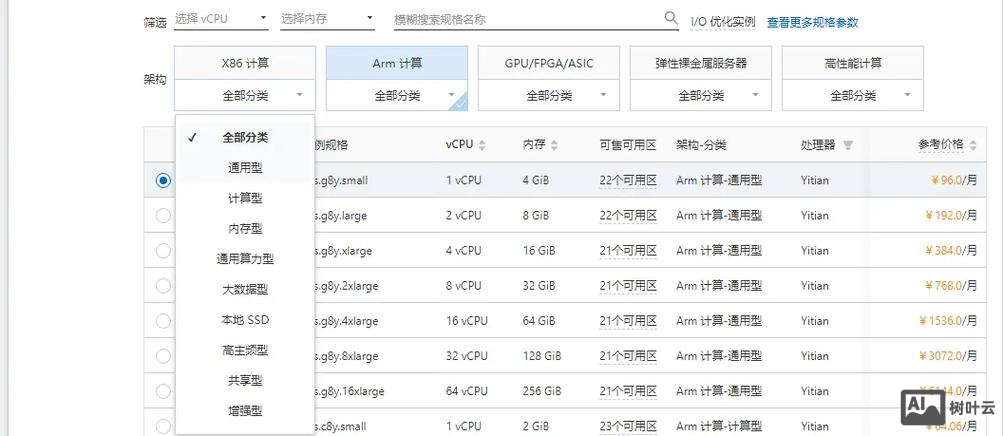Click the 16 vCPU cell

pyautogui.click(x=467, y=321)
